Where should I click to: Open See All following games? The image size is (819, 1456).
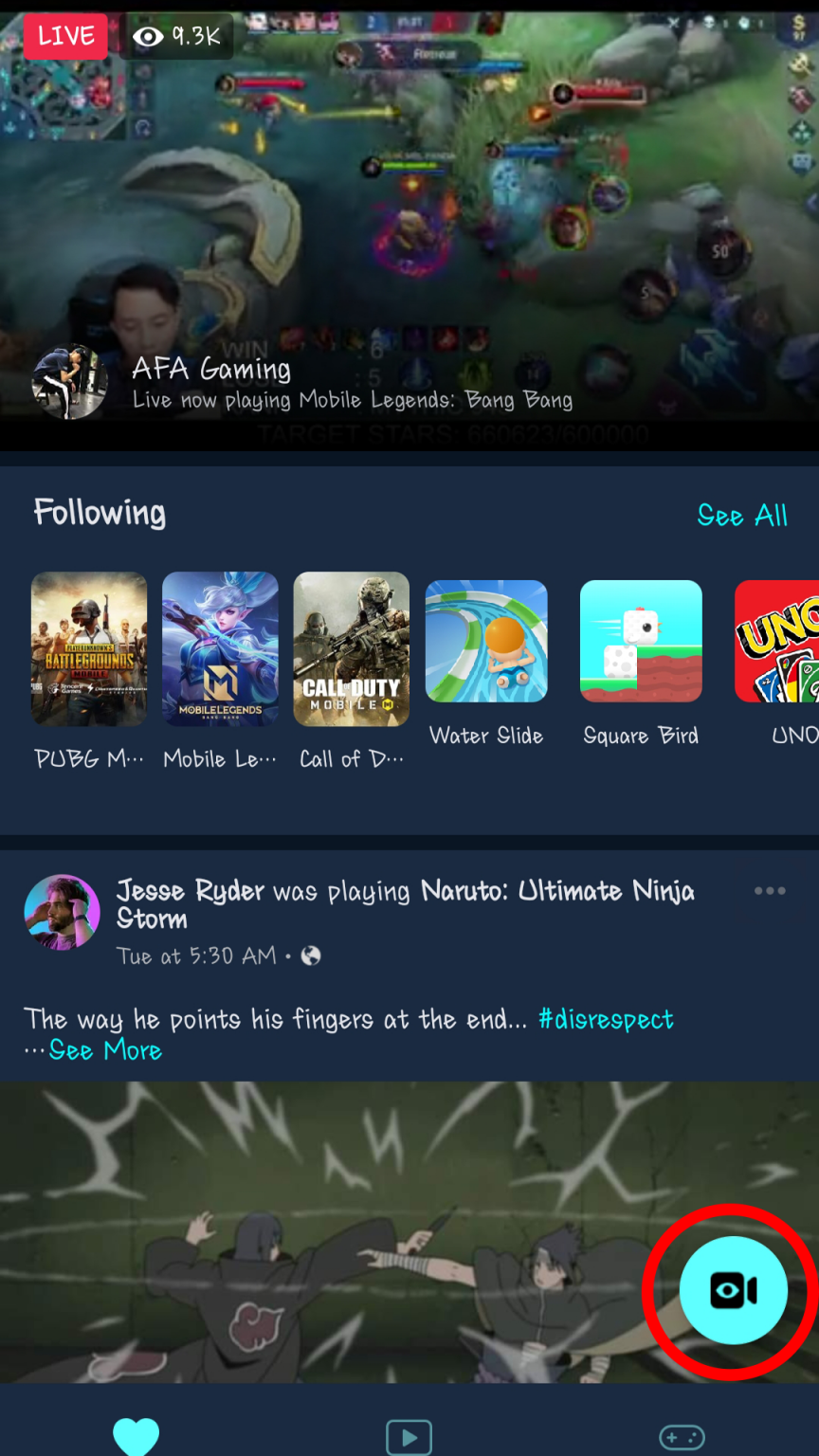(742, 516)
